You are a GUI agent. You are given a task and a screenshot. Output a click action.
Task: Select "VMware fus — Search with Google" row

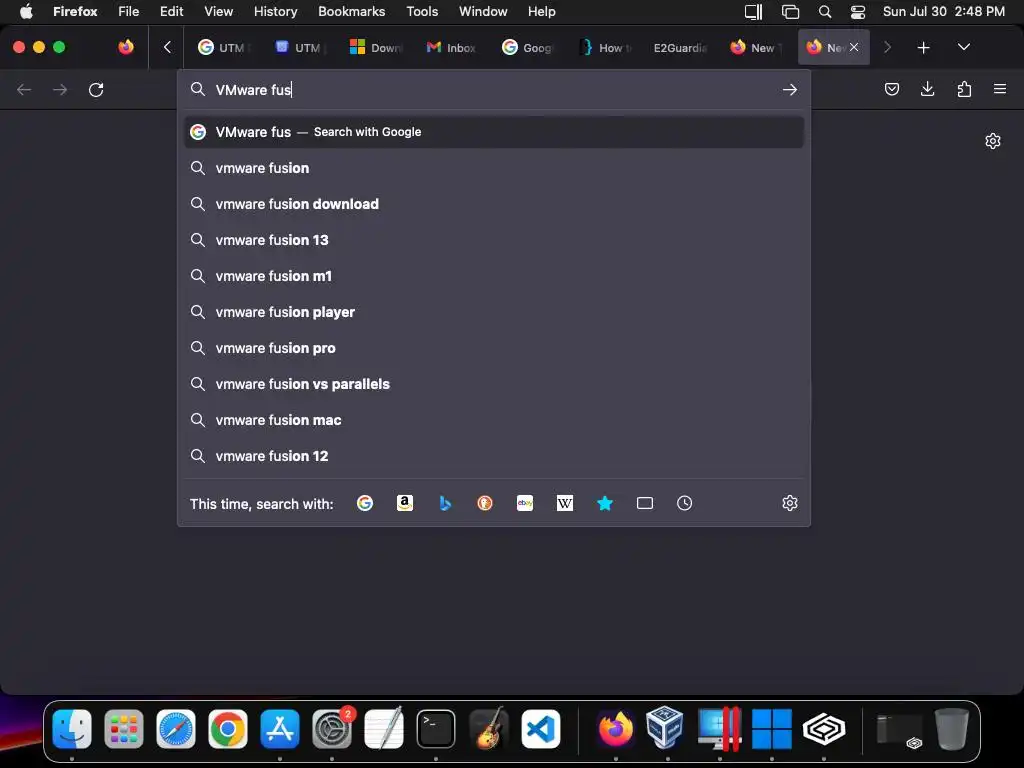click(494, 132)
